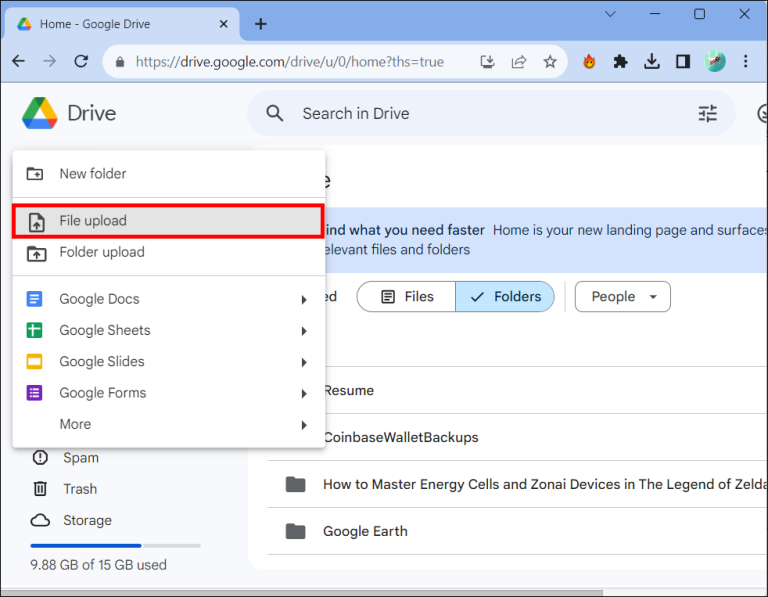Open Spam in the sidebar
Image resolution: width=768 pixels, height=597 pixels.
point(81,457)
